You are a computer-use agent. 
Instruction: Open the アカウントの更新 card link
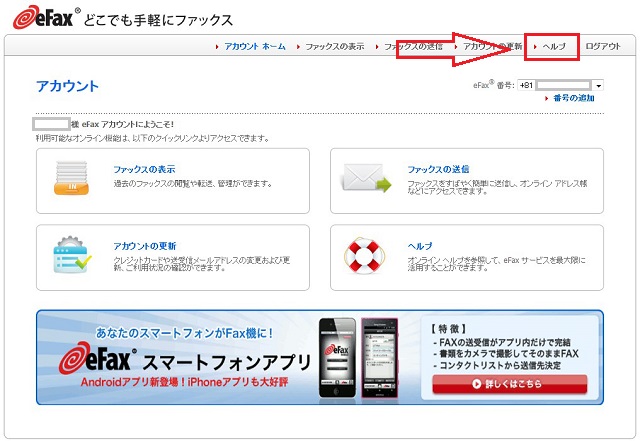click(x=144, y=246)
